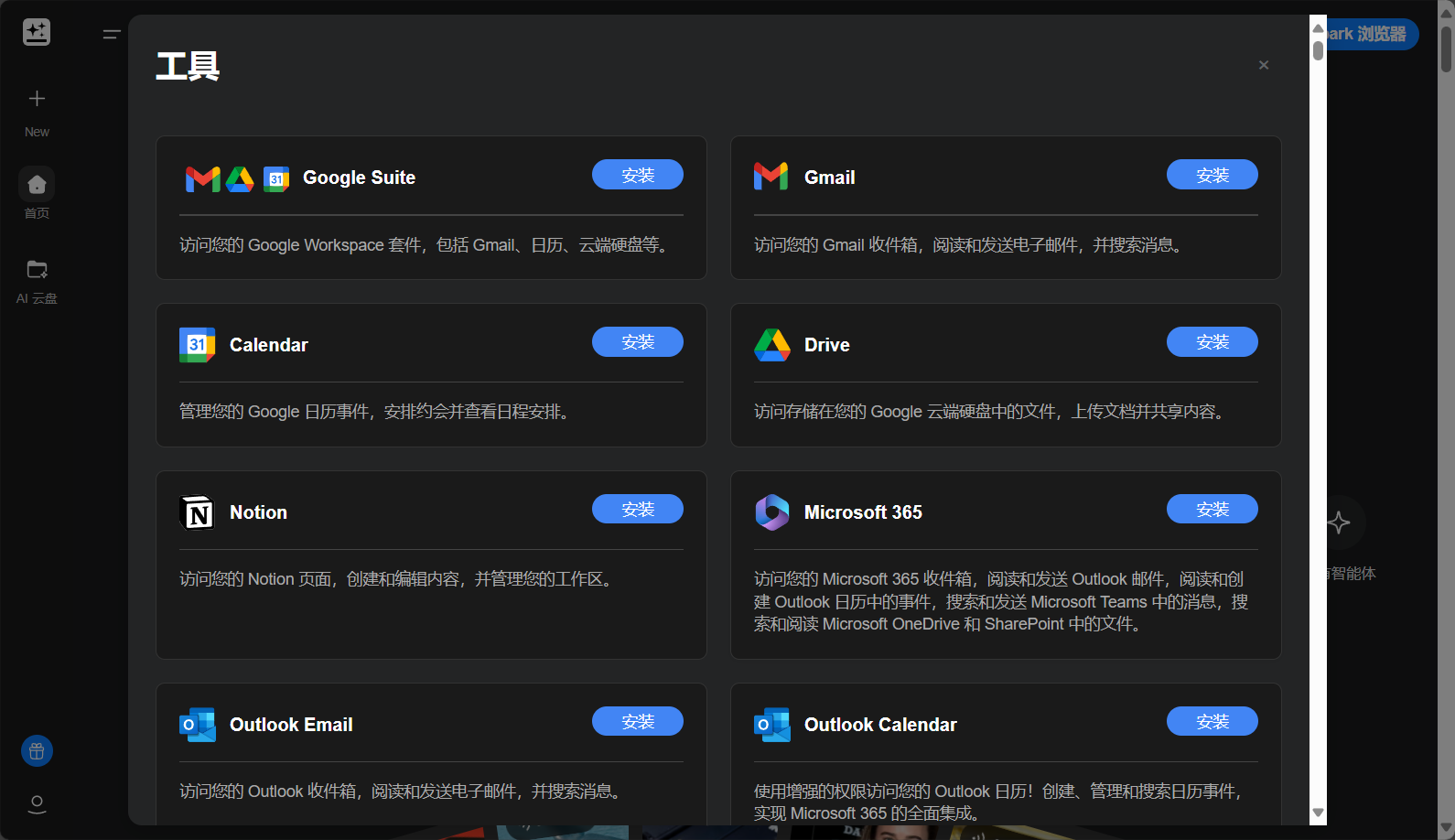
Task: Click the Calendar 31 icon in Calendar card
Action: coord(197,345)
